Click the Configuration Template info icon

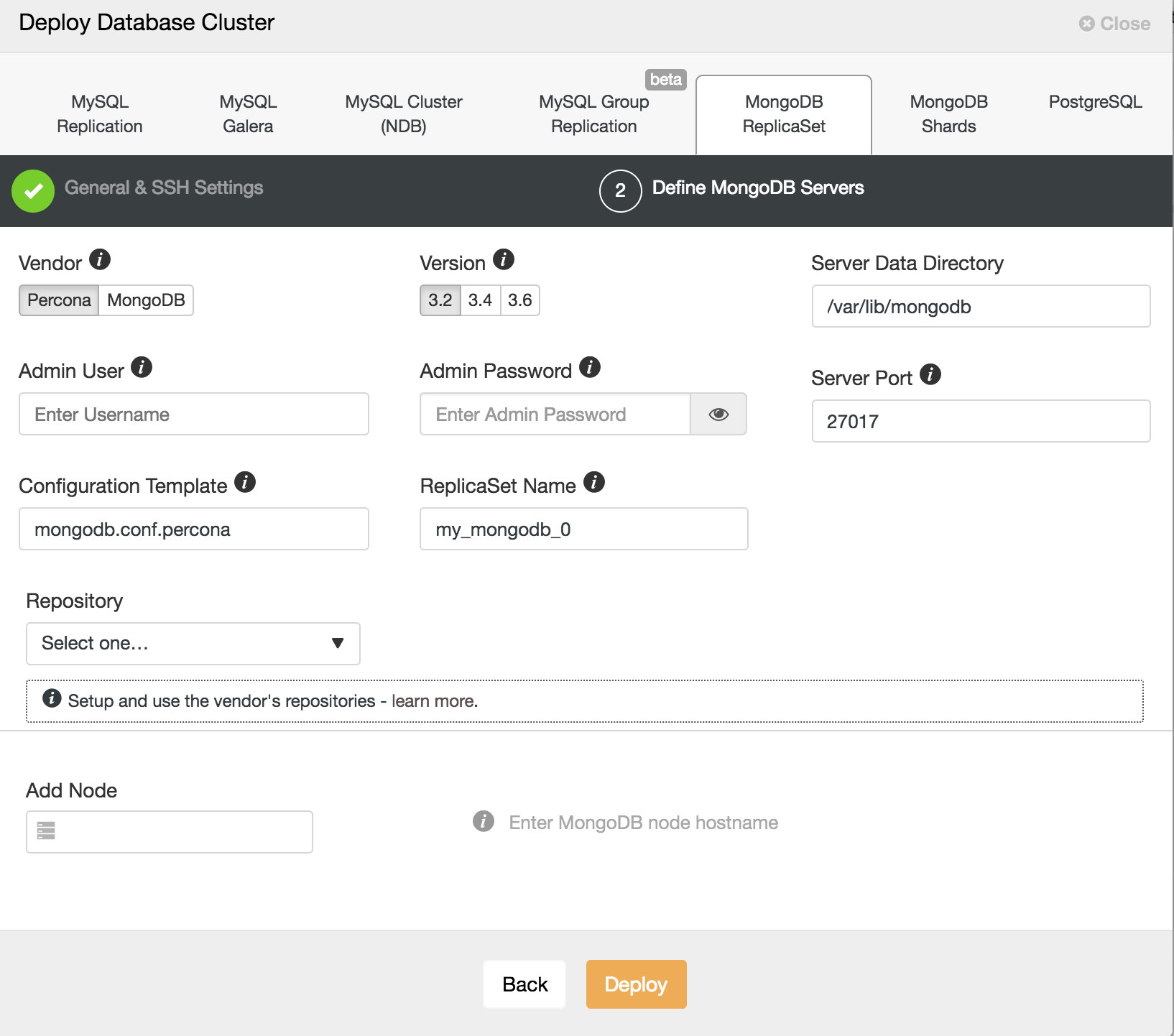pyautogui.click(x=245, y=482)
